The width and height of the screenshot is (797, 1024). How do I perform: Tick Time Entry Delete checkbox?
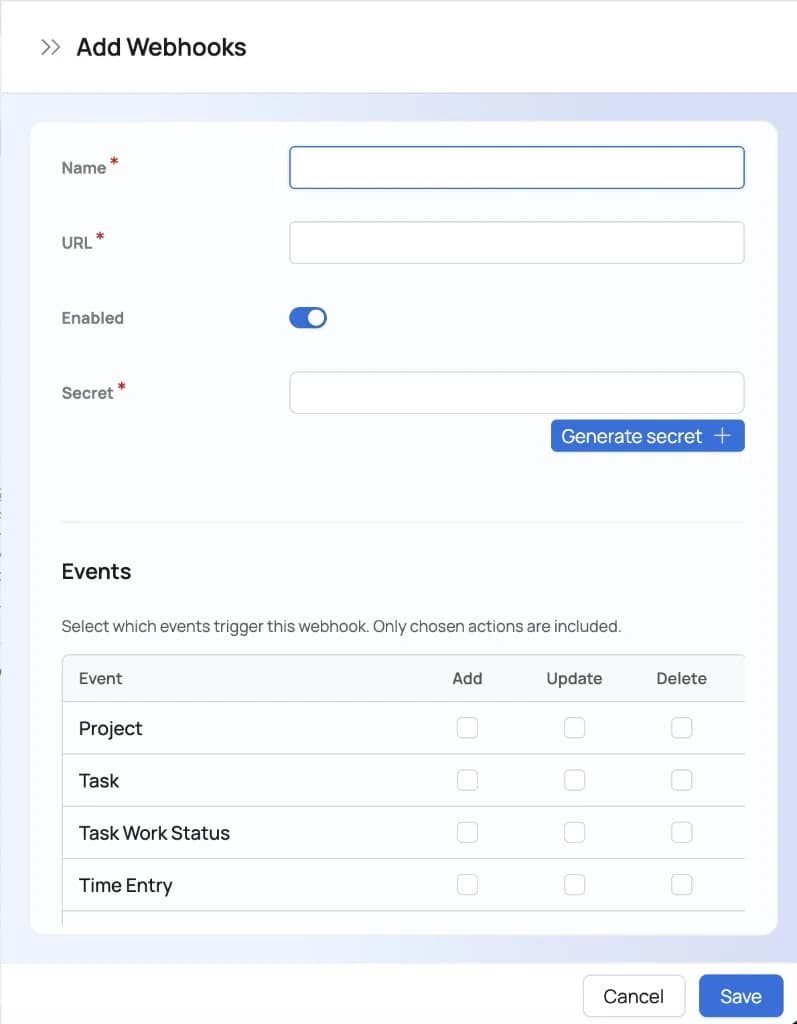pyautogui.click(x=681, y=884)
